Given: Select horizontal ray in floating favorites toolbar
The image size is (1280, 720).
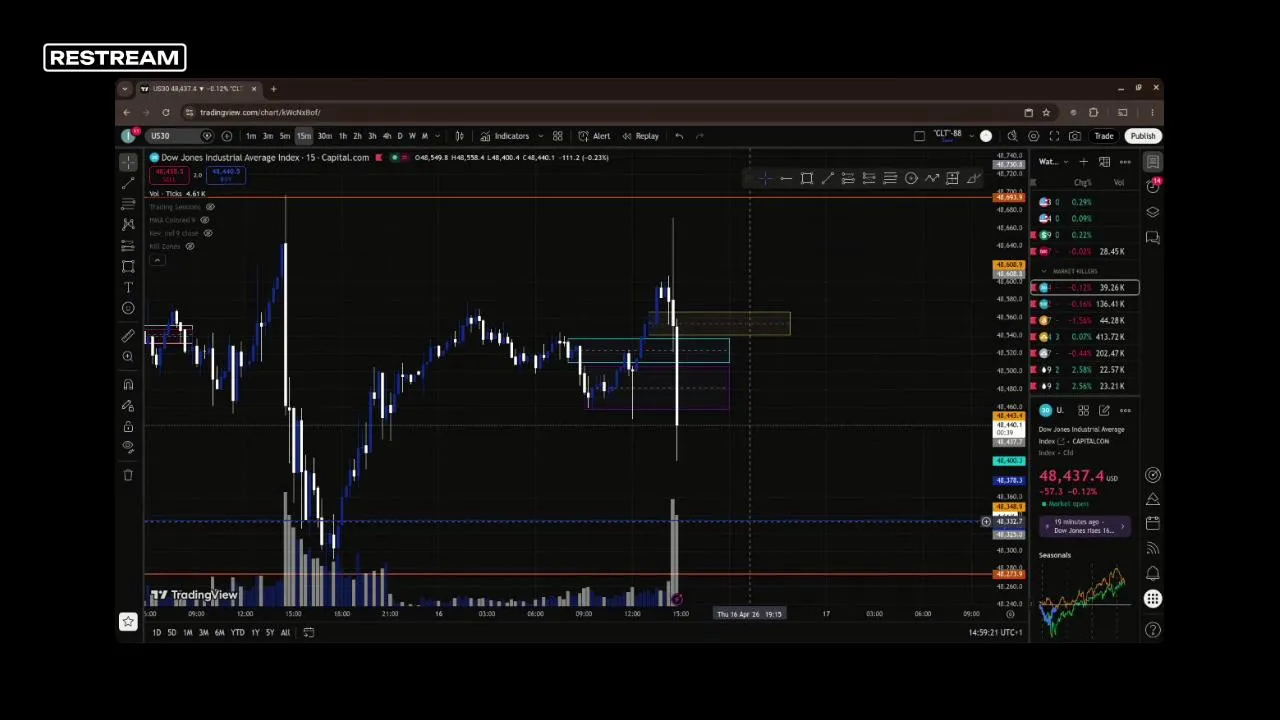Looking at the screenshot, I should click(x=786, y=178).
